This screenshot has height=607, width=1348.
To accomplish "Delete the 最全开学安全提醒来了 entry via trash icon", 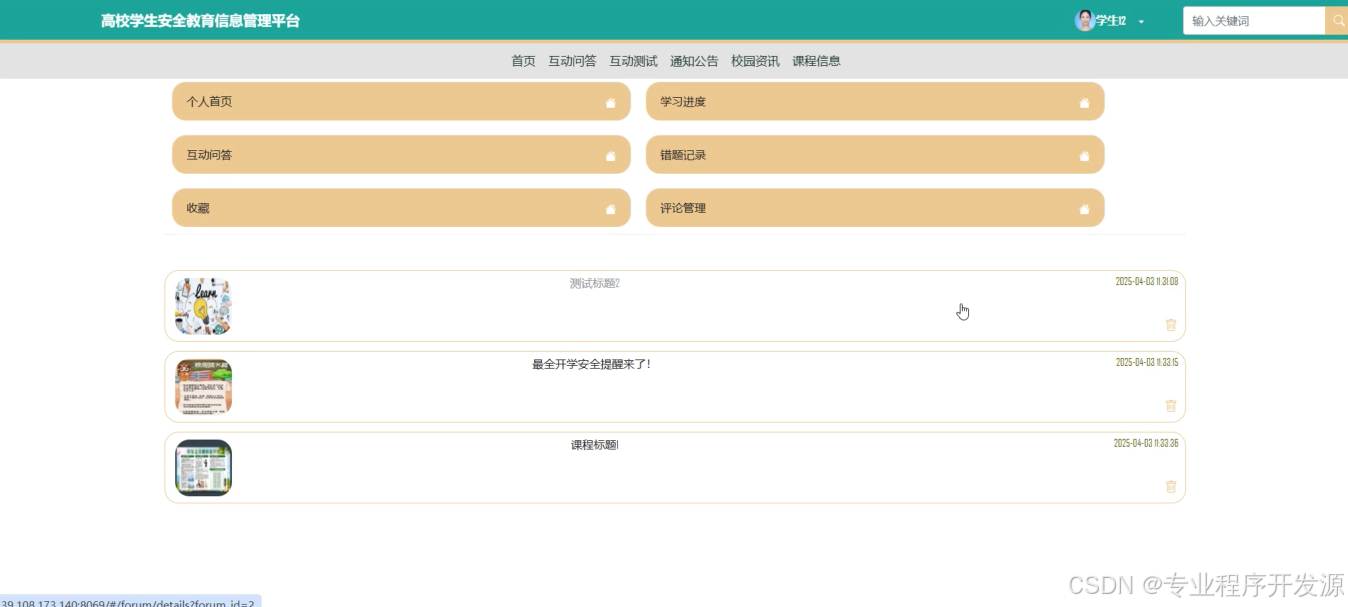I will point(1171,406).
